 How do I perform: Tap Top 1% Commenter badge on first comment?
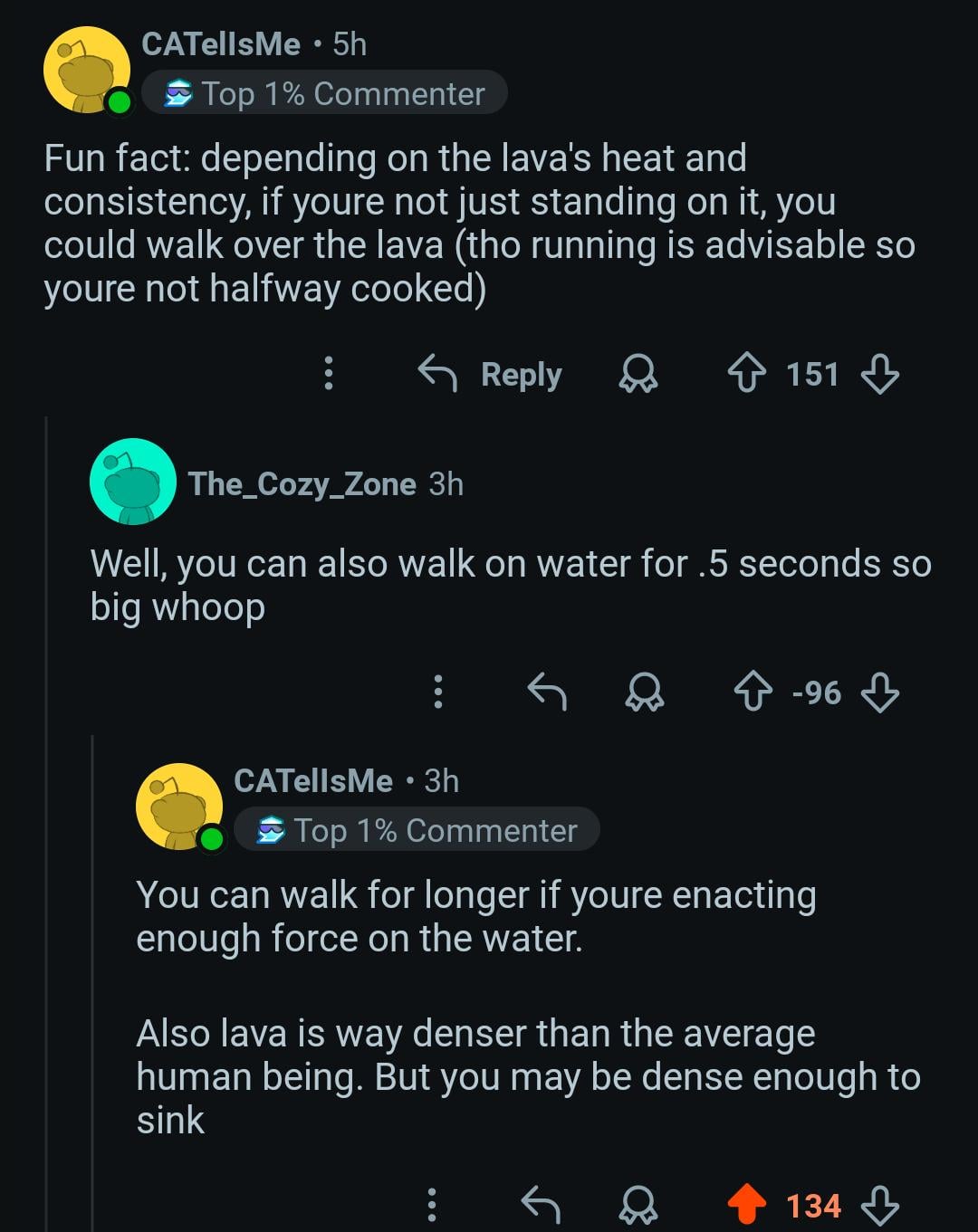324,93
